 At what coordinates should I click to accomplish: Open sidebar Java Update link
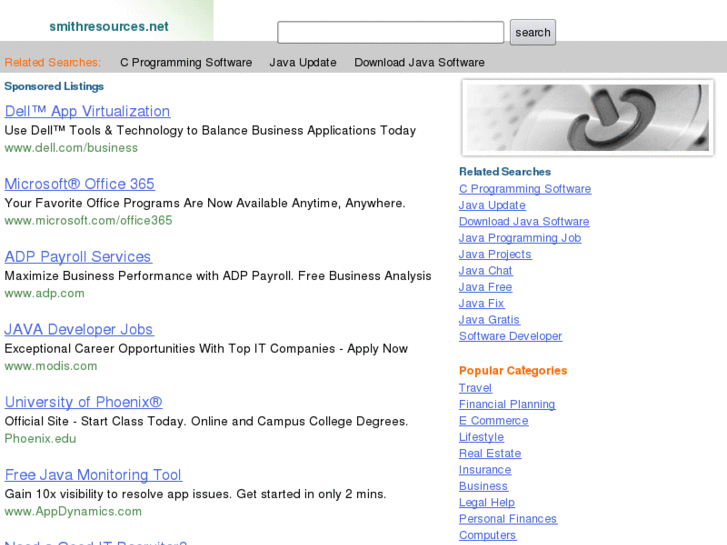[492, 205]
